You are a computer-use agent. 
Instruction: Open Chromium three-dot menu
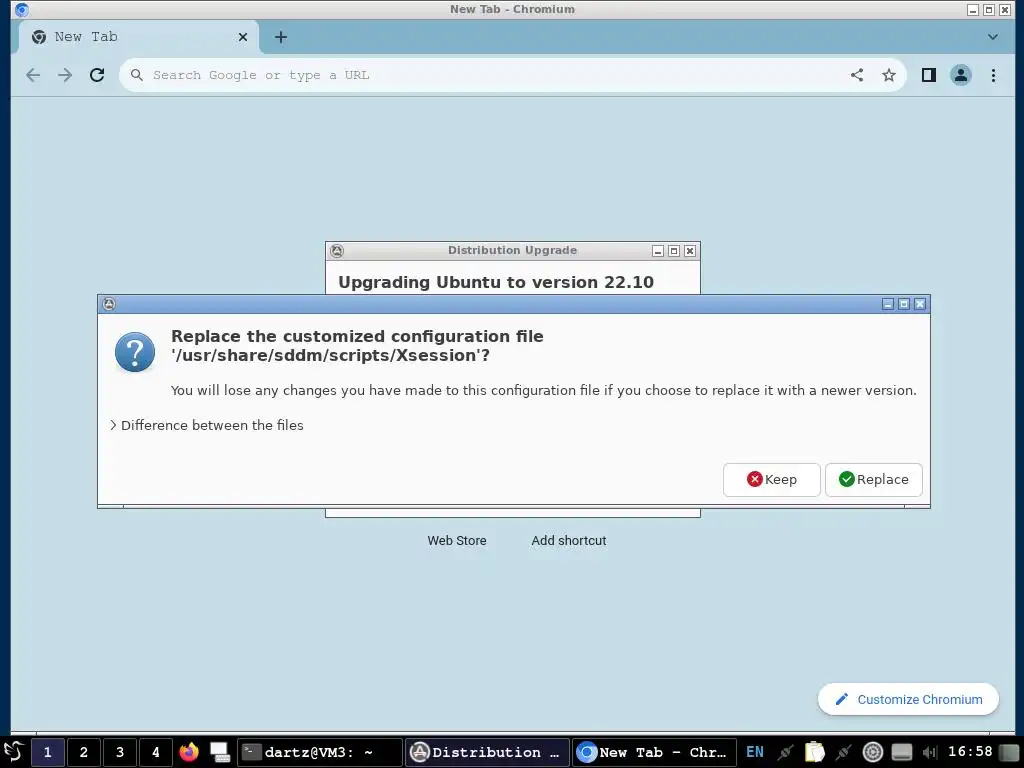tap(993, 75)
